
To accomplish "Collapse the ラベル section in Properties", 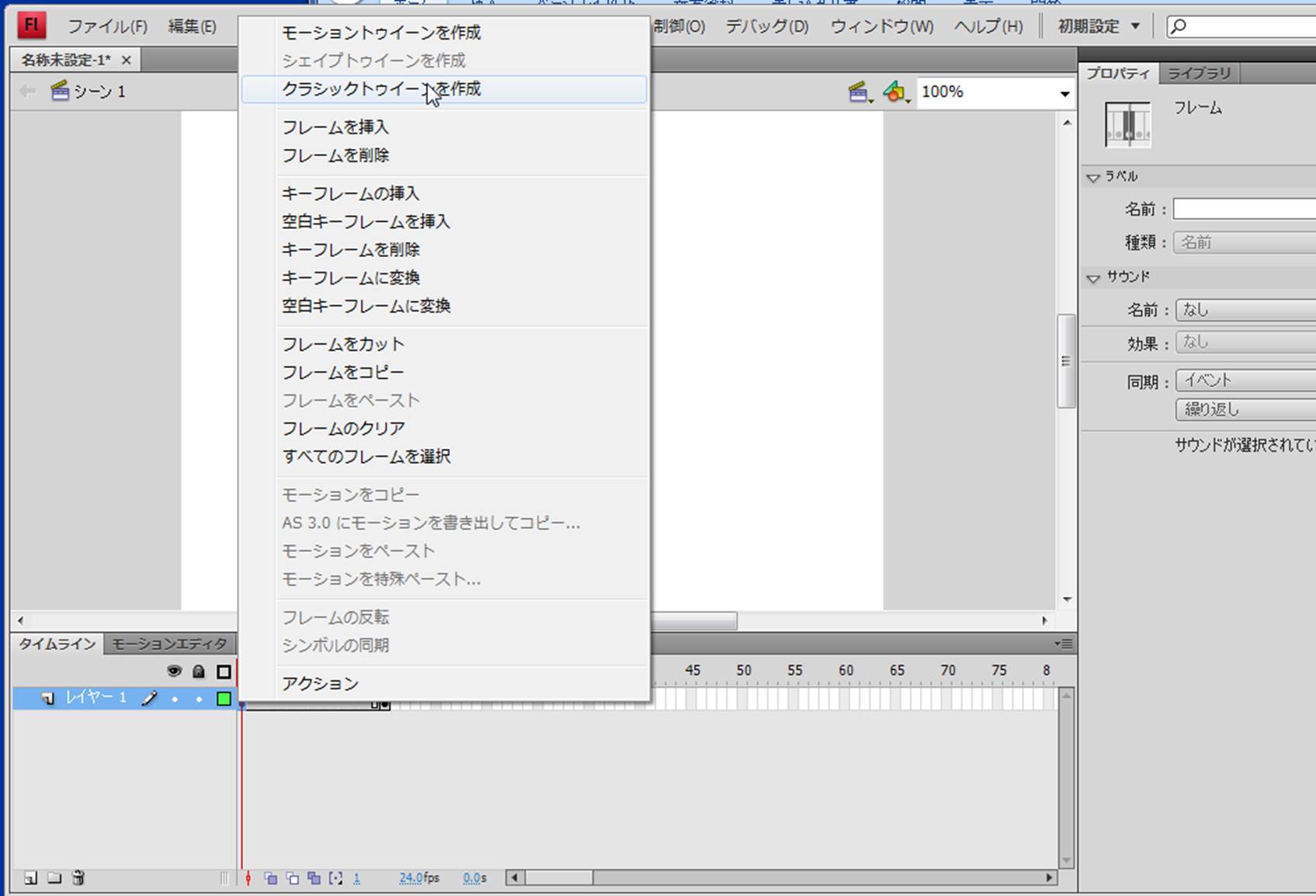I will click(1093, 178).
